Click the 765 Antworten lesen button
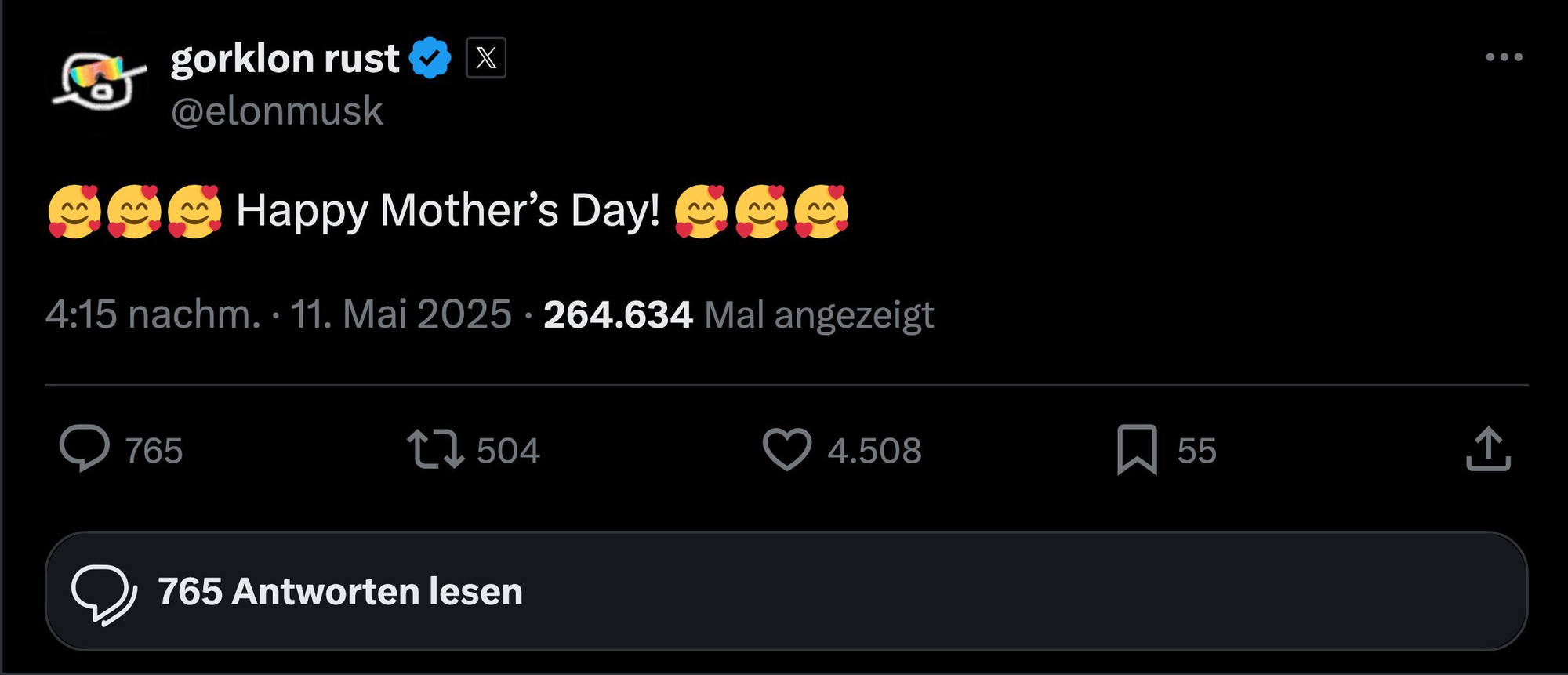1568x675 pixels. (786, 591)
